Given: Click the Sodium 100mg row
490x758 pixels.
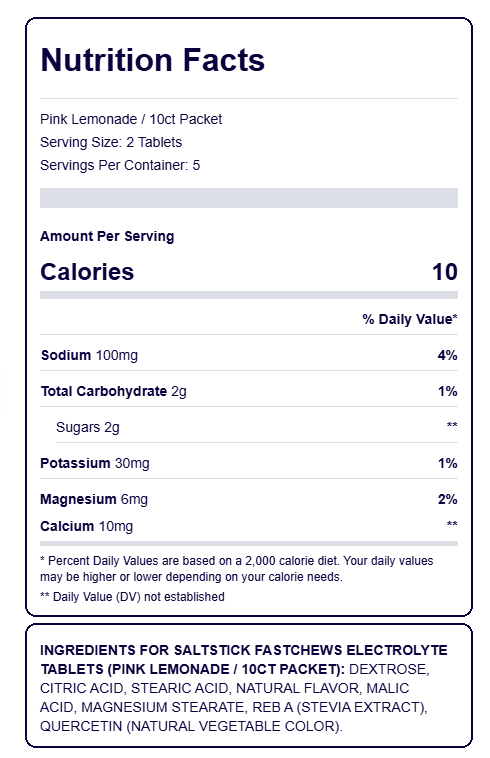Looking at the screenshot, I should [249, 355].
